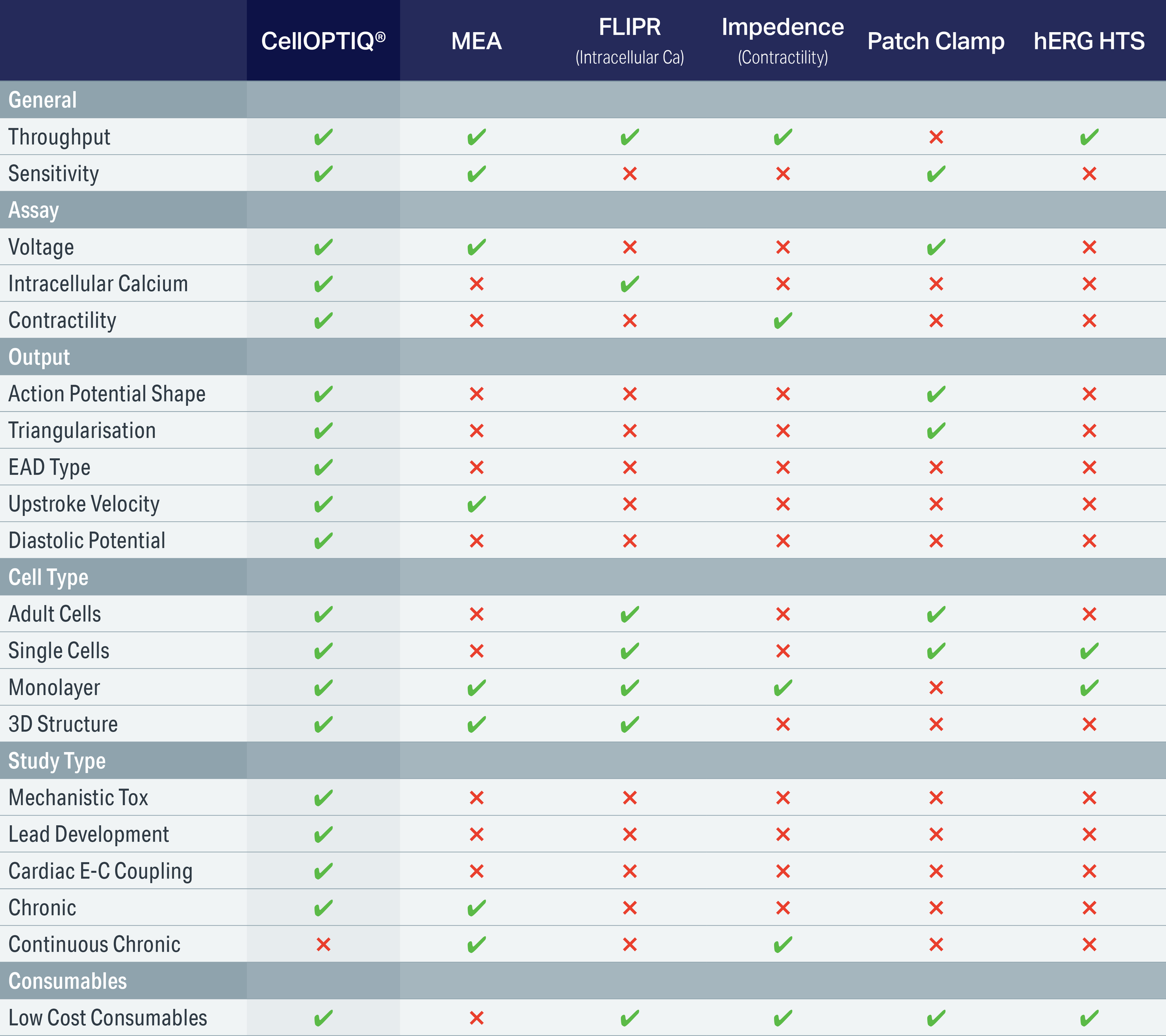Select the MEA column header
Screen dimensions: 1166x1036
click(477, 41)
